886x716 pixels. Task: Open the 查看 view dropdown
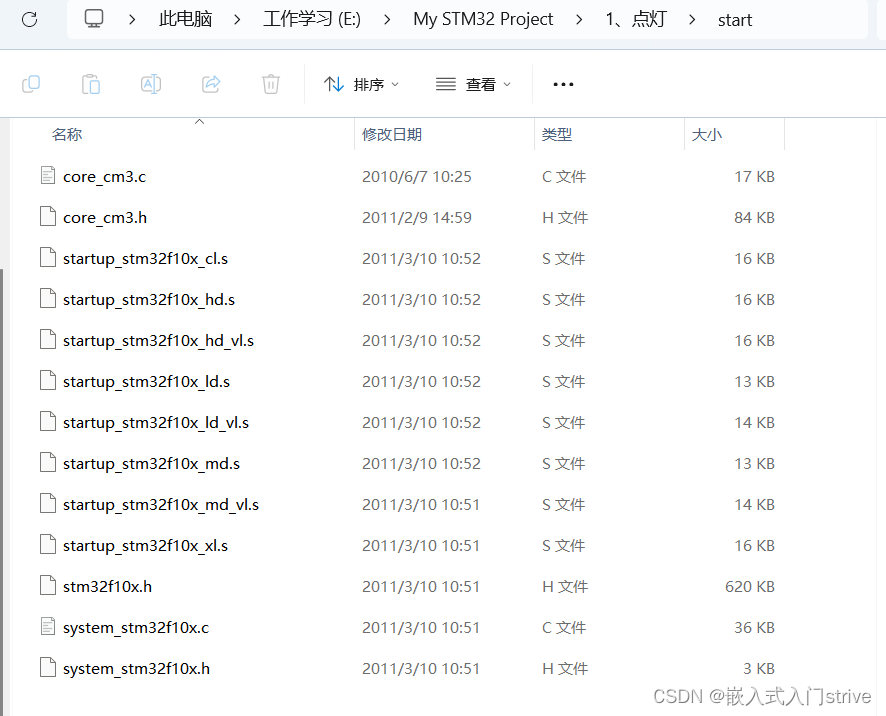click(x=474, y=84)
